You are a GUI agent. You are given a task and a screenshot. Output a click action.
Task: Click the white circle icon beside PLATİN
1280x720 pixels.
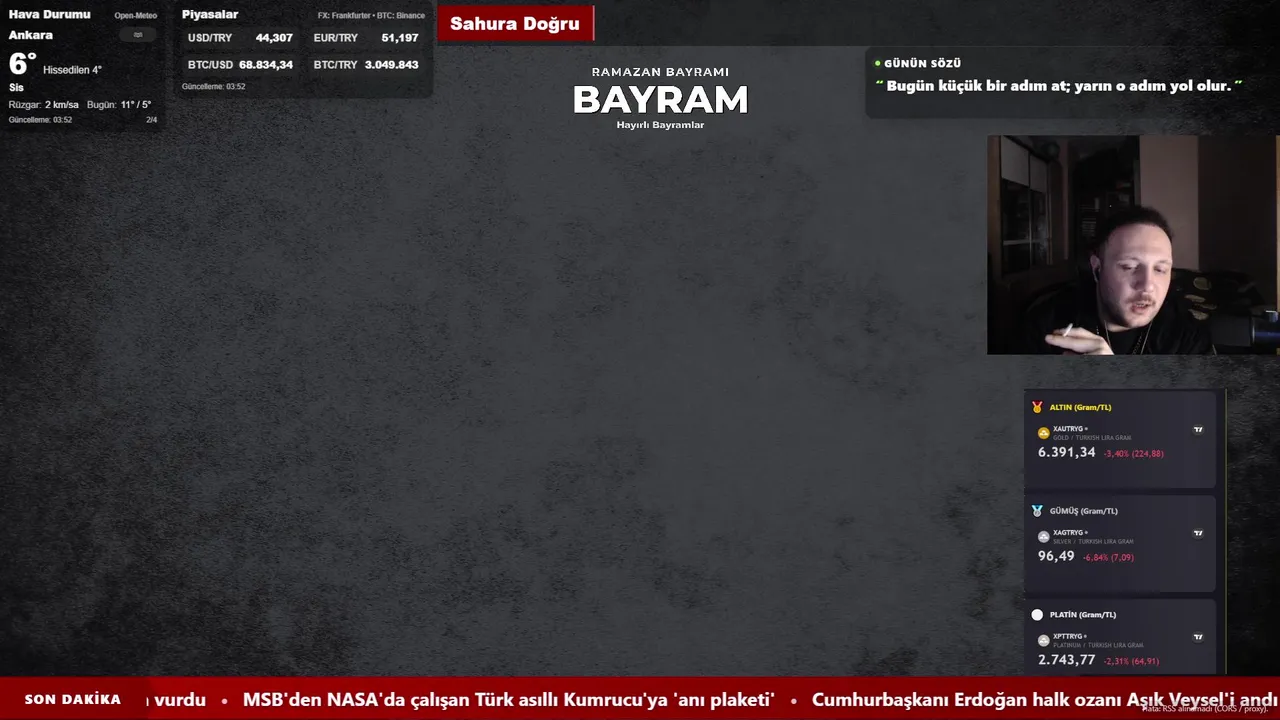point(1037,615)
